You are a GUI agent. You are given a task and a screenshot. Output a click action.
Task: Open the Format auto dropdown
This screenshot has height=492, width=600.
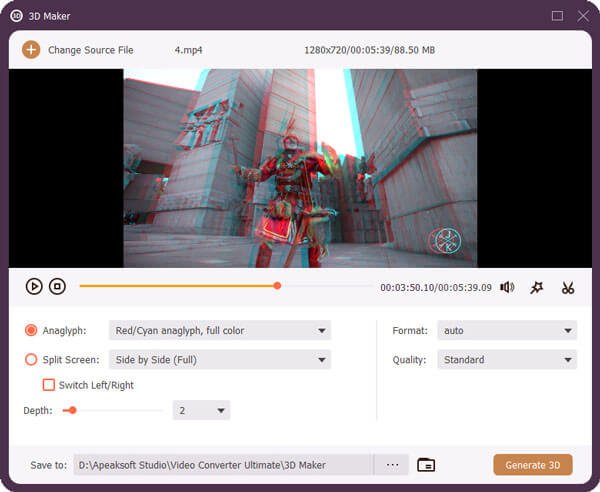[x=507, y=330]
